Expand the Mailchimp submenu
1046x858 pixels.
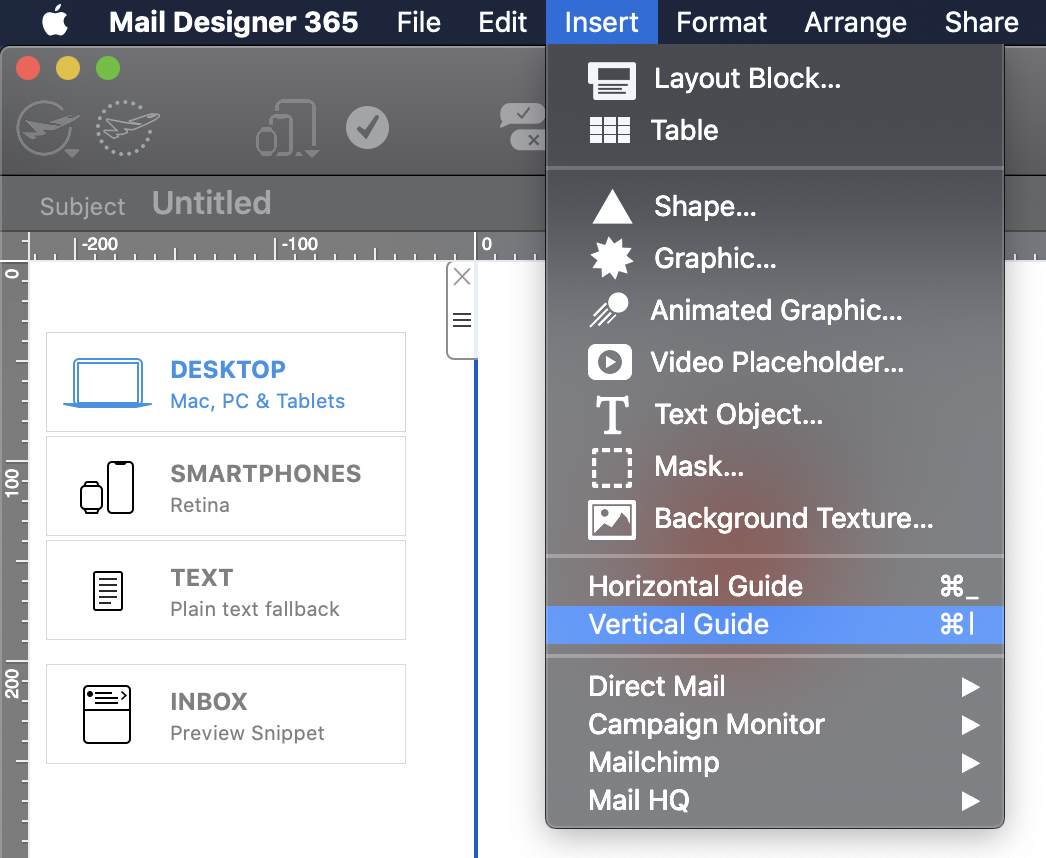click(x=774, y=763)
